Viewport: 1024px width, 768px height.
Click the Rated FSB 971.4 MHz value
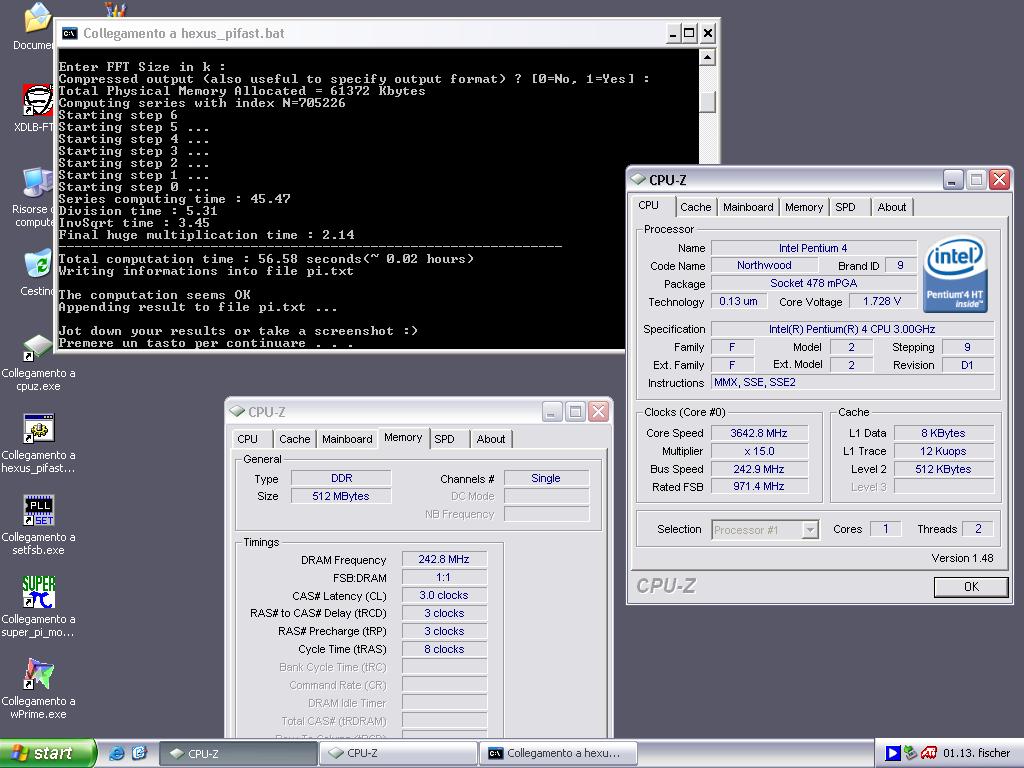pos(759,487)
